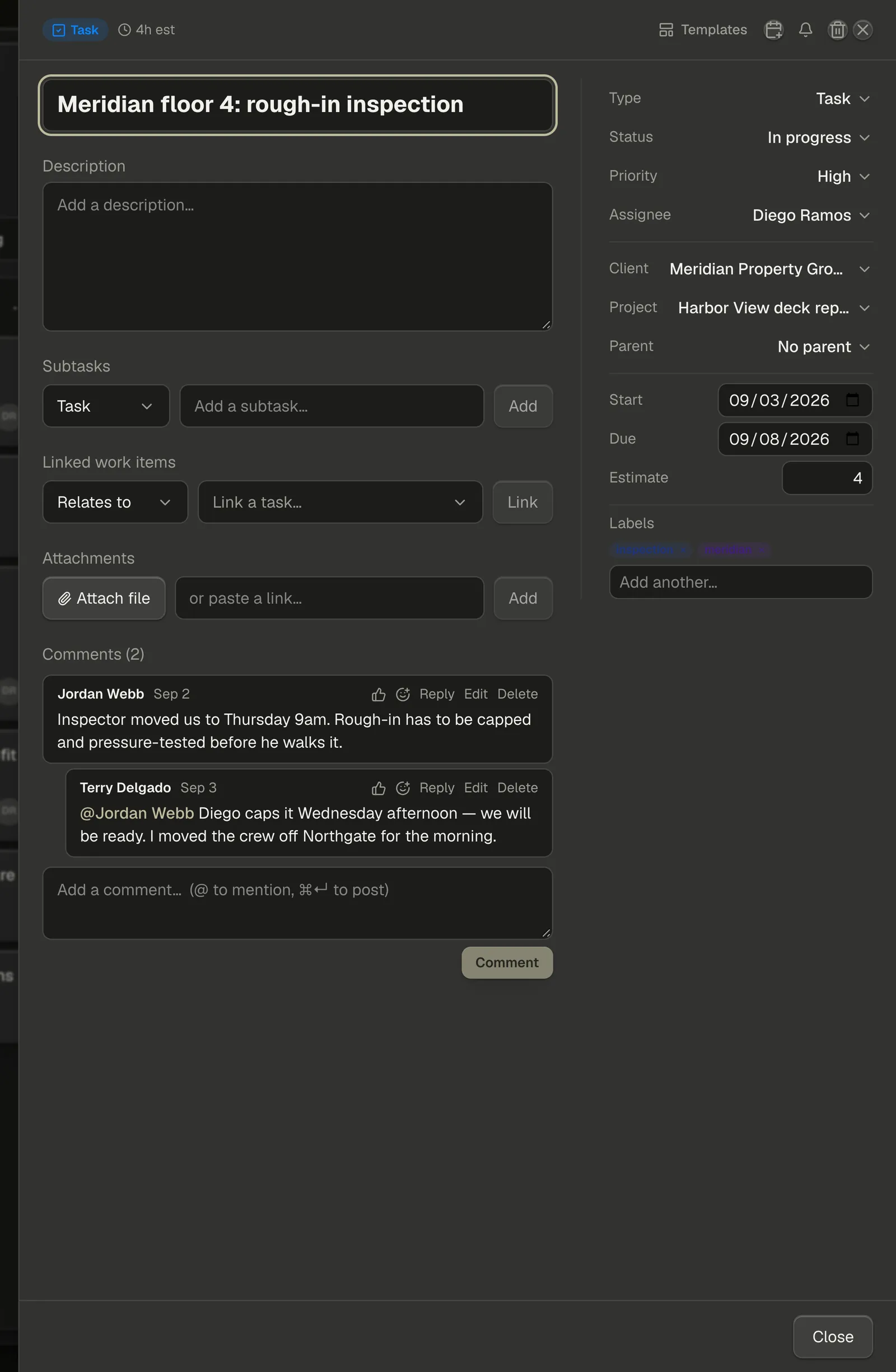Click the 4h est clock indicator
The image size is (896, 1372).
pos(146,29)
